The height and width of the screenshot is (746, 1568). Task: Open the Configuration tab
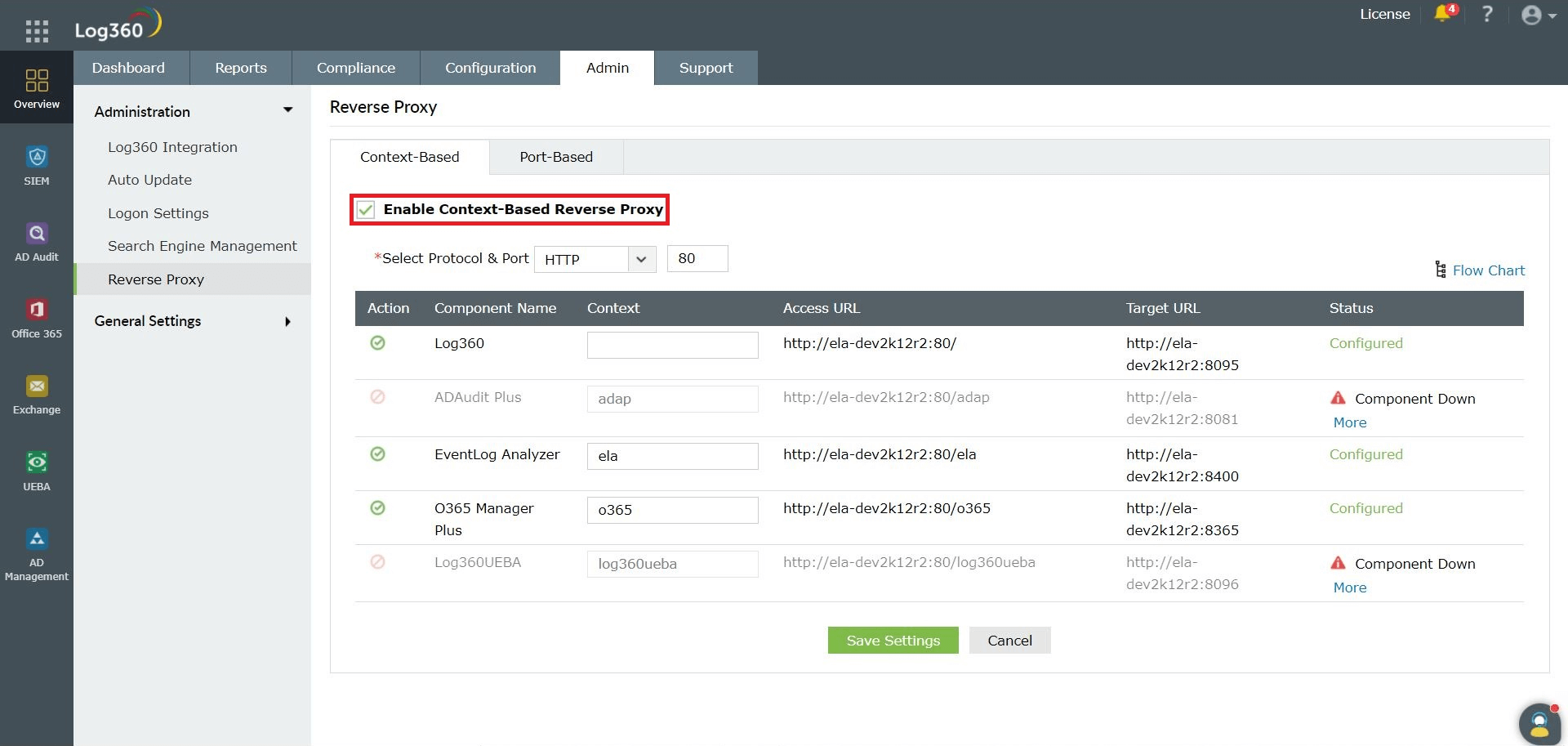490,68
